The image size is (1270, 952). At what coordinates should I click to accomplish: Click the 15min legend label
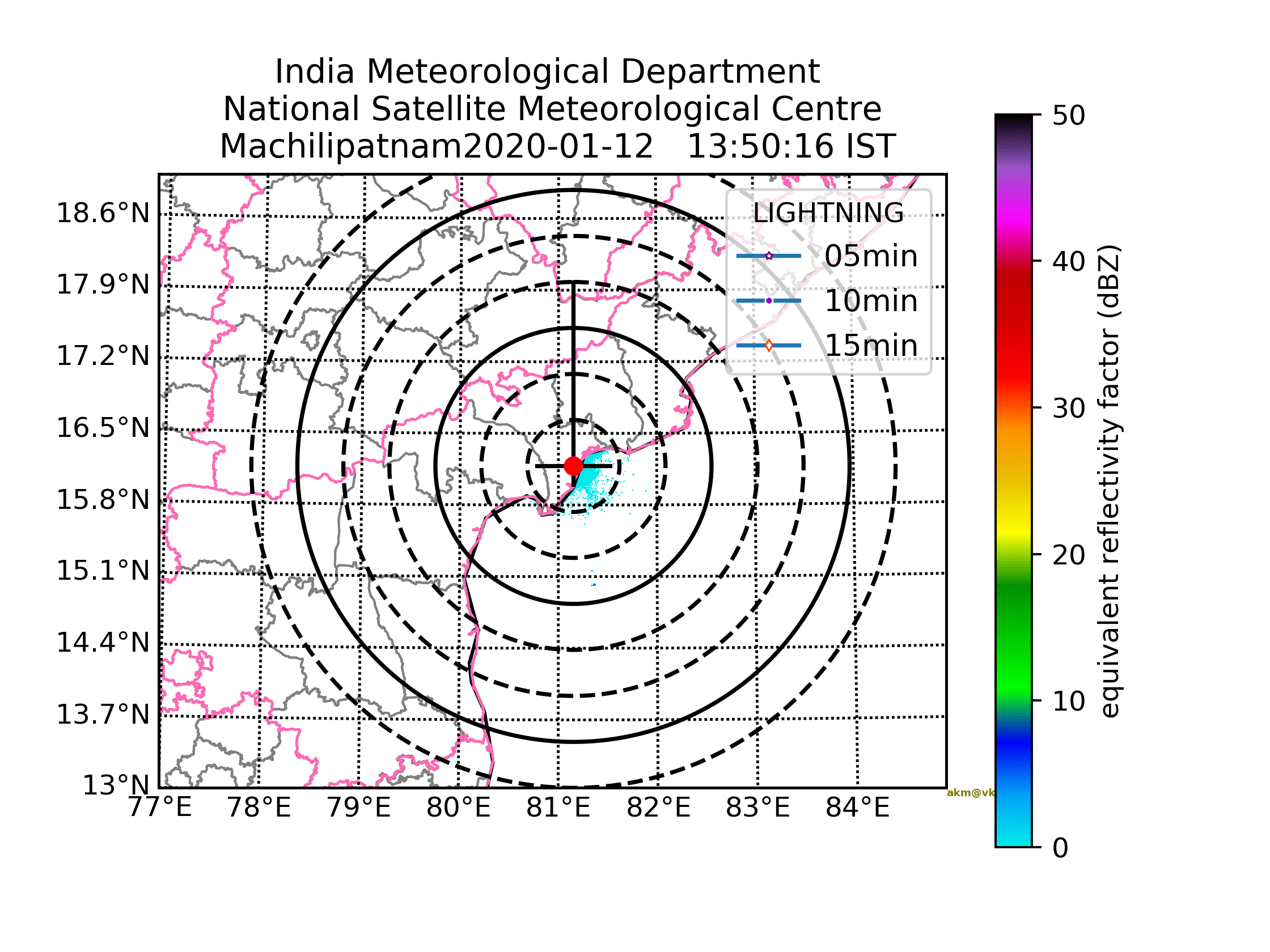871,346
